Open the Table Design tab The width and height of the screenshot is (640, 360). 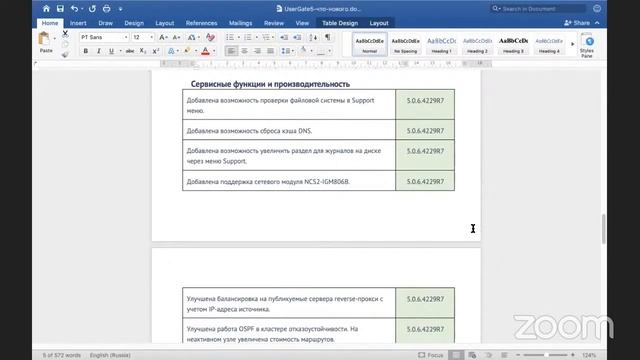[x=340, y=23]
